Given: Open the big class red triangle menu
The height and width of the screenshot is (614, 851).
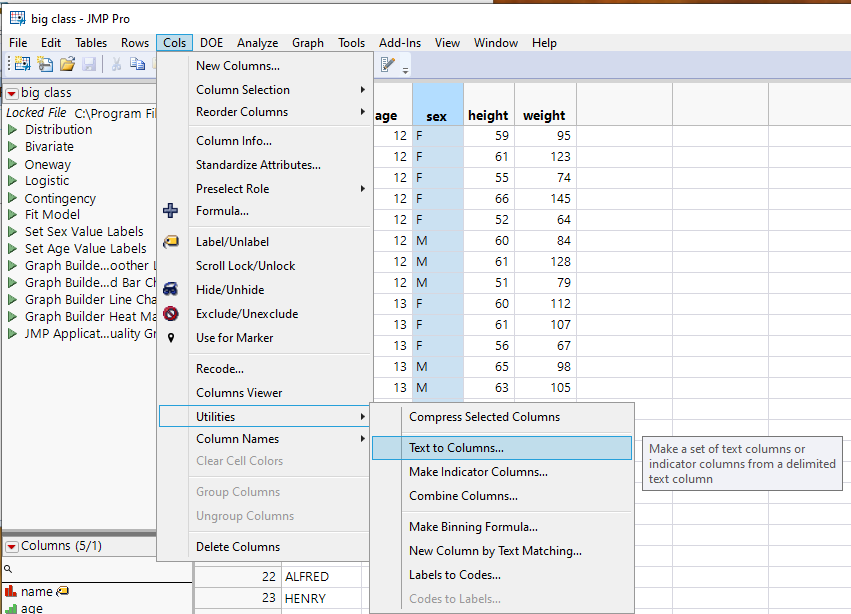Looking at the screenshot, I should (12, 93).
